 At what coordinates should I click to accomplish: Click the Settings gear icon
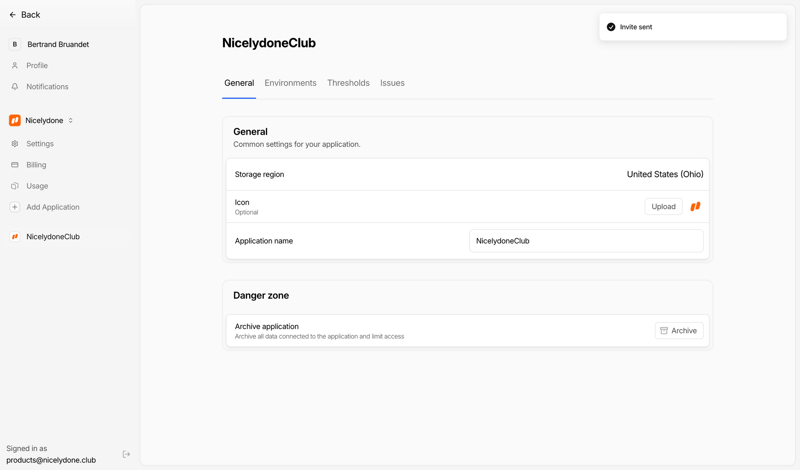(x=15, y=144)
